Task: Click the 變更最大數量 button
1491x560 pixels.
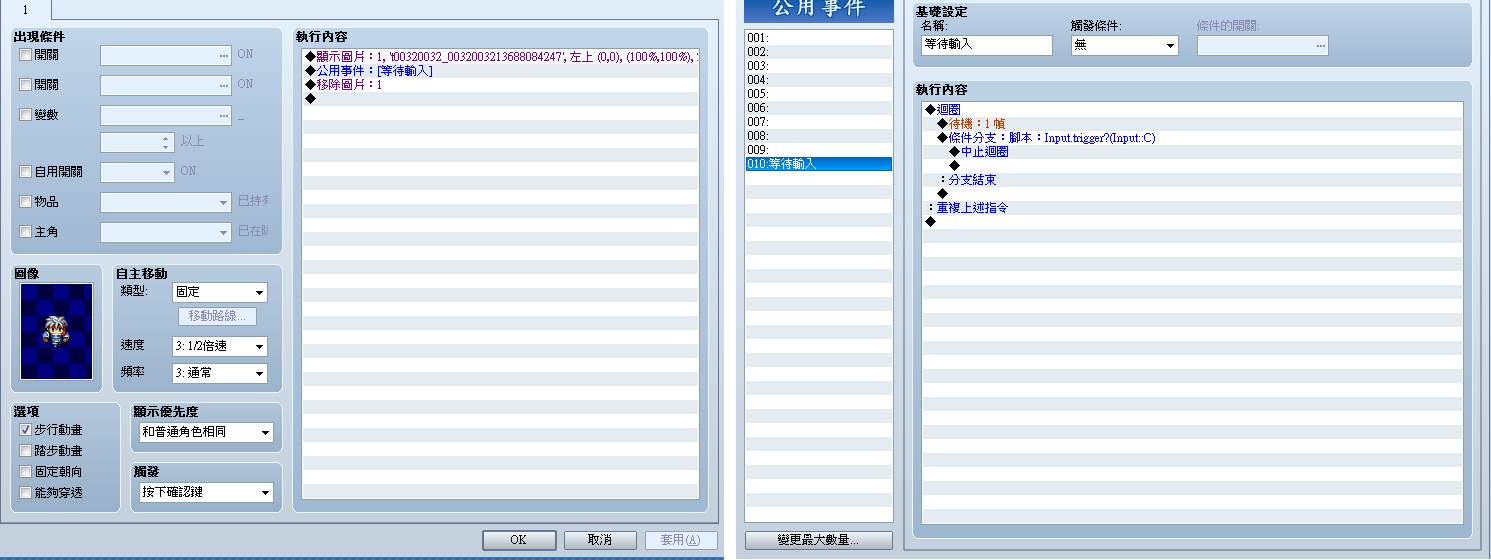Action: tap(819, 540)
